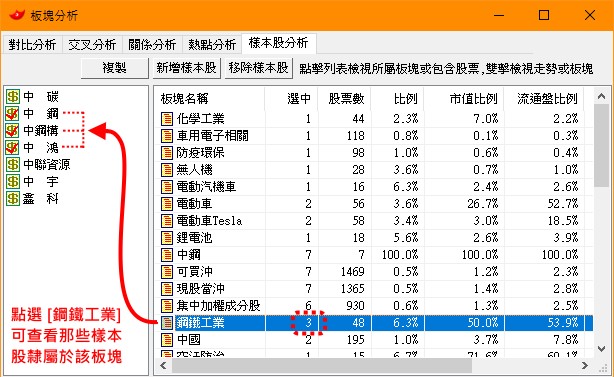Click the 集中加權成分股 sector icon
This screenshot has height=377, width=614.
167,306
